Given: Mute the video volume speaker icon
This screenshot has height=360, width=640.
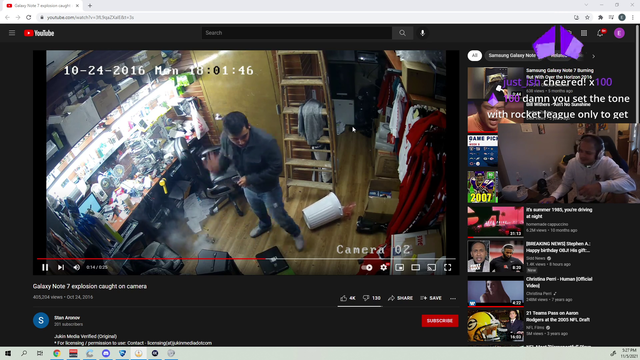Looking at the screenshot, I should click(x=77, y=267).
